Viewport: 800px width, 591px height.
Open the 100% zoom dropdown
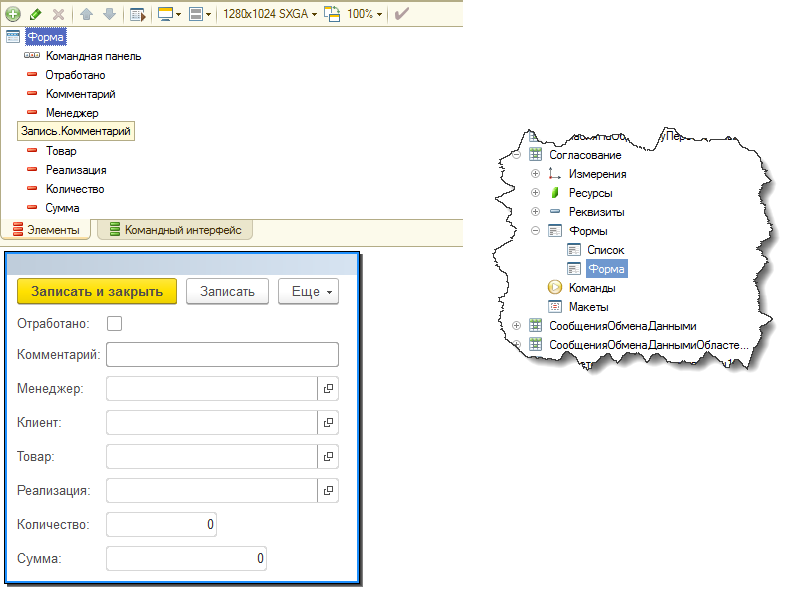tap(364, 14)
